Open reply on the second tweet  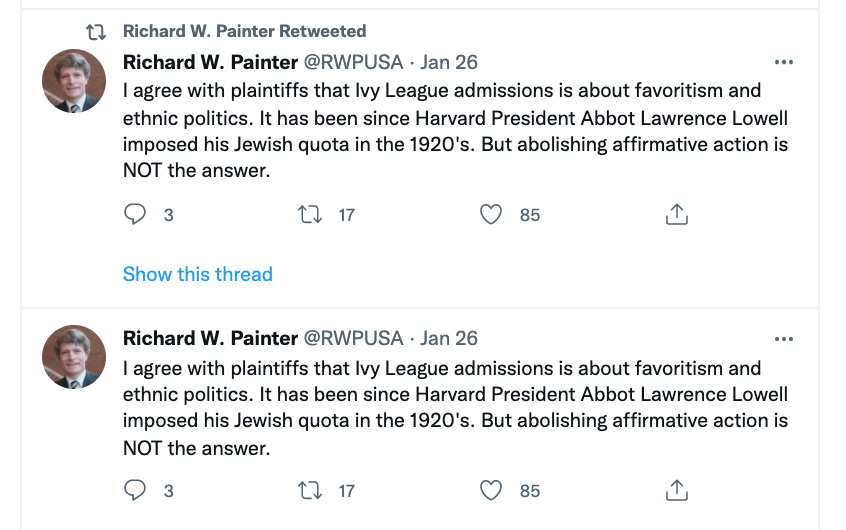tap(135, 490)
